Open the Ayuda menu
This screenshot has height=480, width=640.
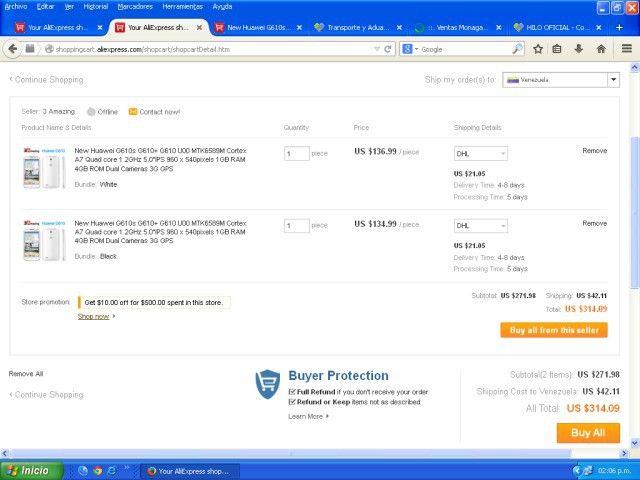222,7
